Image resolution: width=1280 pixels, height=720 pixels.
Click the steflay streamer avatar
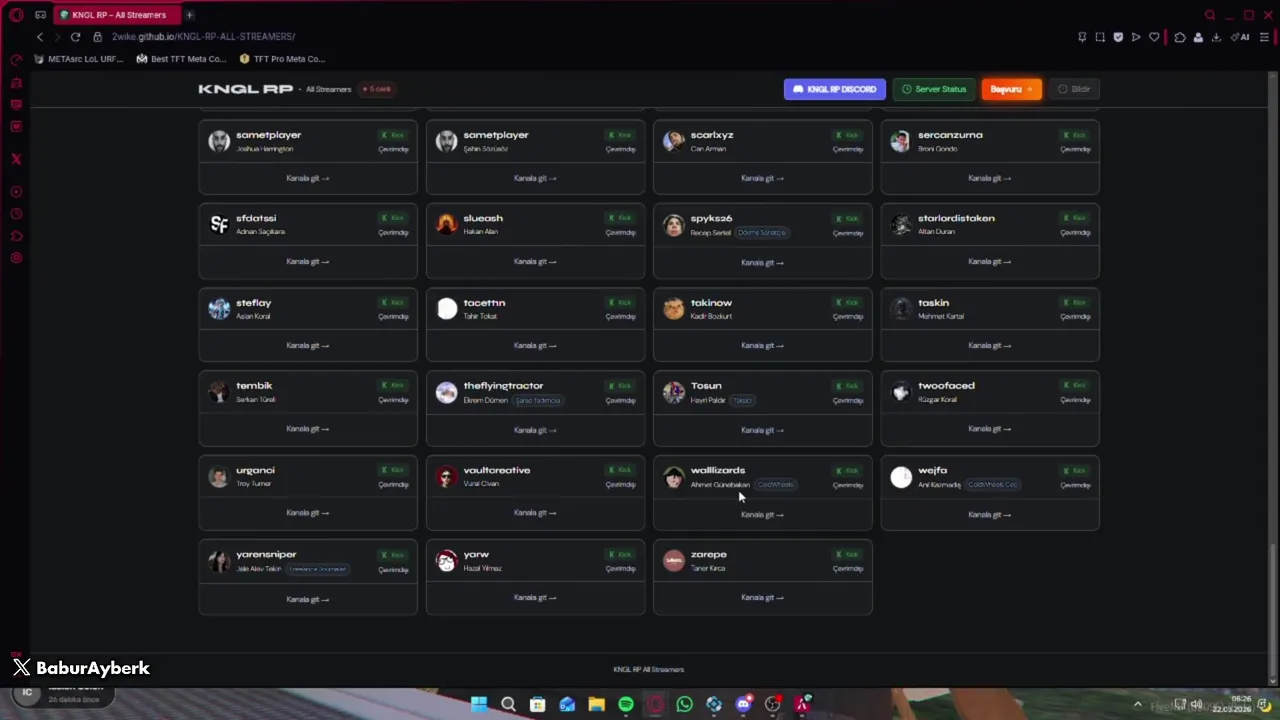pyautogui.click(x=219, y=308)
